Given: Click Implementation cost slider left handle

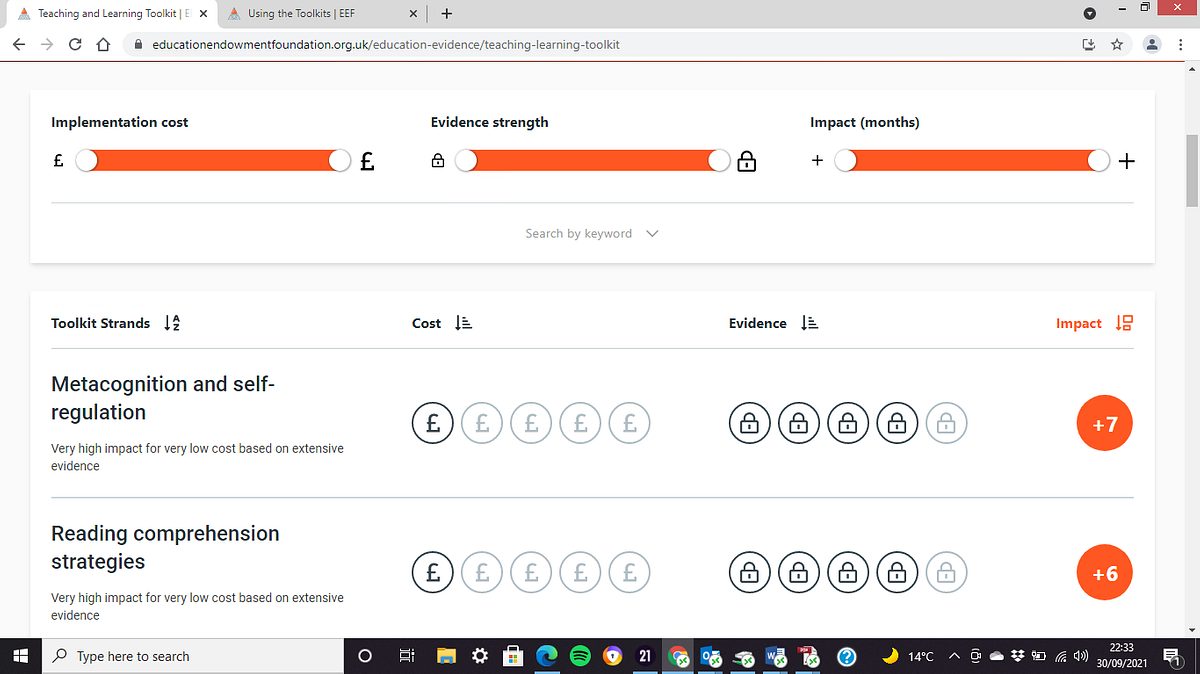Looking at the screenshot, I should 87,161.
